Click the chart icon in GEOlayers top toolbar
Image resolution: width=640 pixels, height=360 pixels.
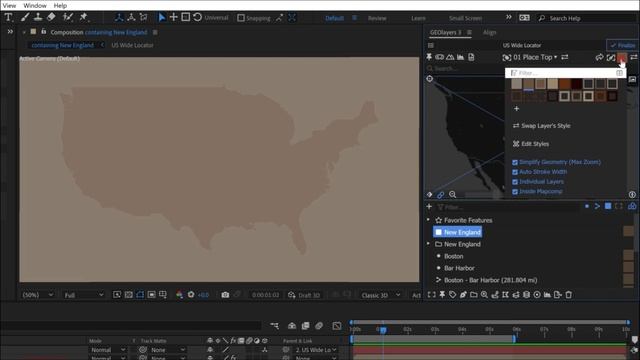[460, 57]
